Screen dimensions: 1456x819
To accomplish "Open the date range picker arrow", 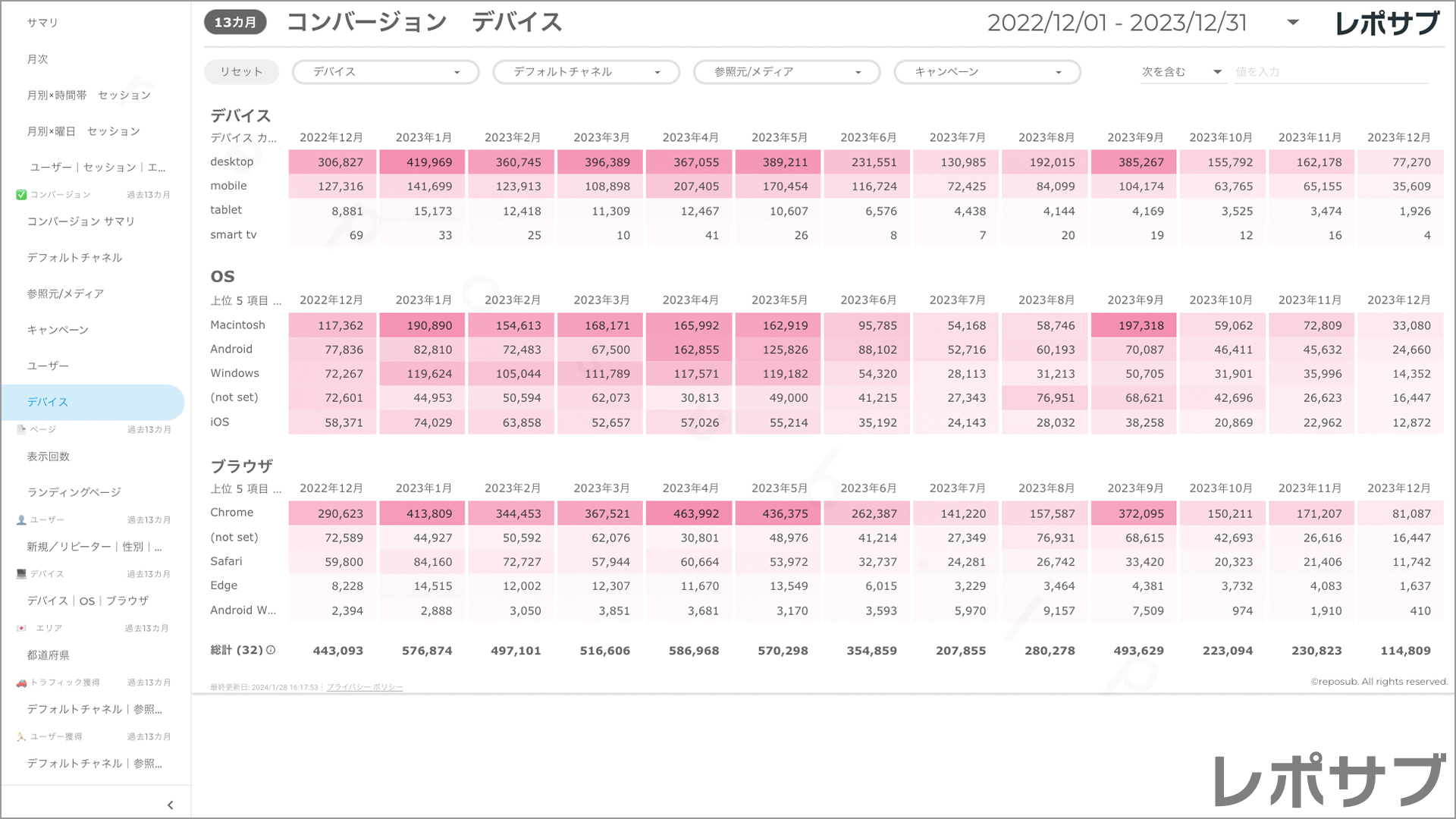I will click(1293, 23).
